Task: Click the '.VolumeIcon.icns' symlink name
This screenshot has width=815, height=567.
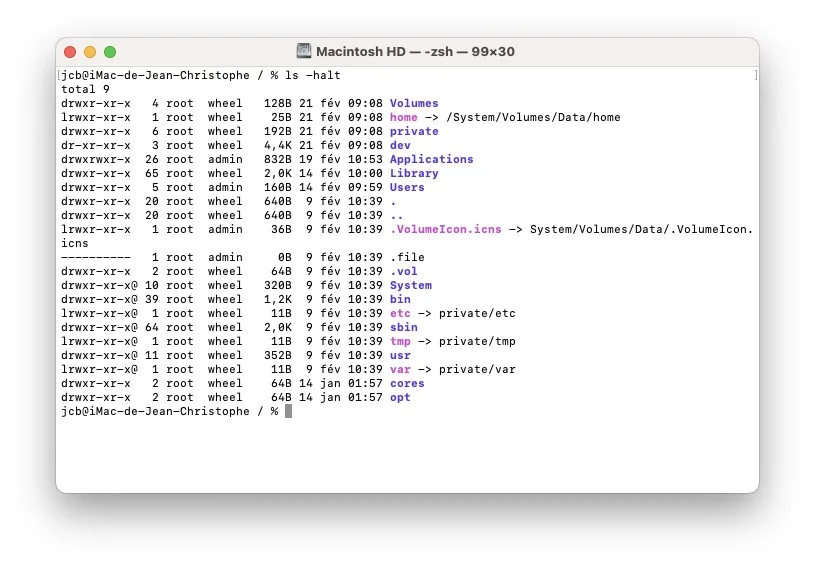Action: coord(445,230)
